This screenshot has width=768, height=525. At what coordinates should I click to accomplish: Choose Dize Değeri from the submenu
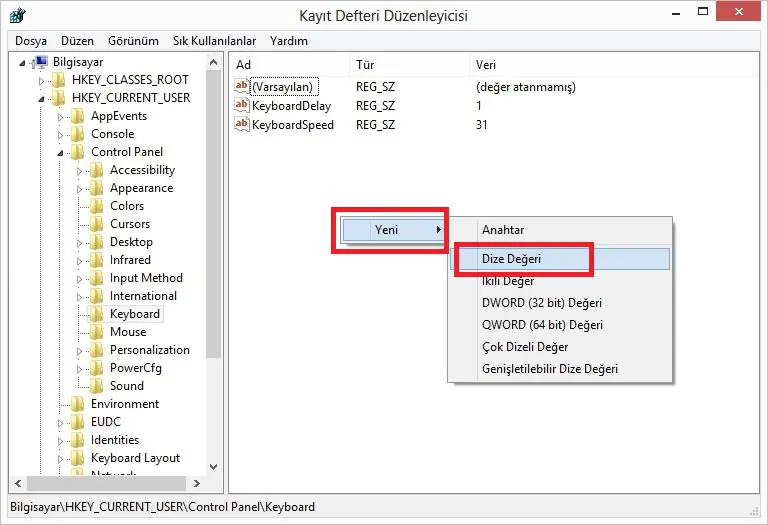pyautogui.click(x=560, y=259)
